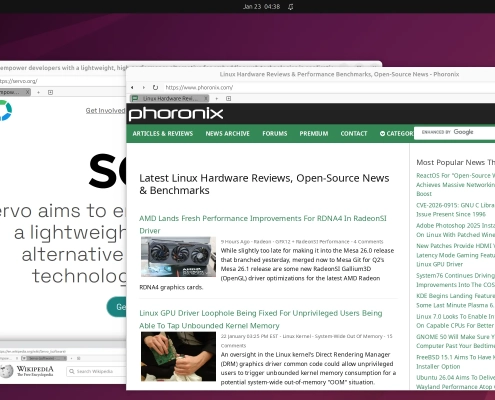Click the teal button on the servo.org page
The height and width of the screenshot is (400, 495).
click(116, 307)
